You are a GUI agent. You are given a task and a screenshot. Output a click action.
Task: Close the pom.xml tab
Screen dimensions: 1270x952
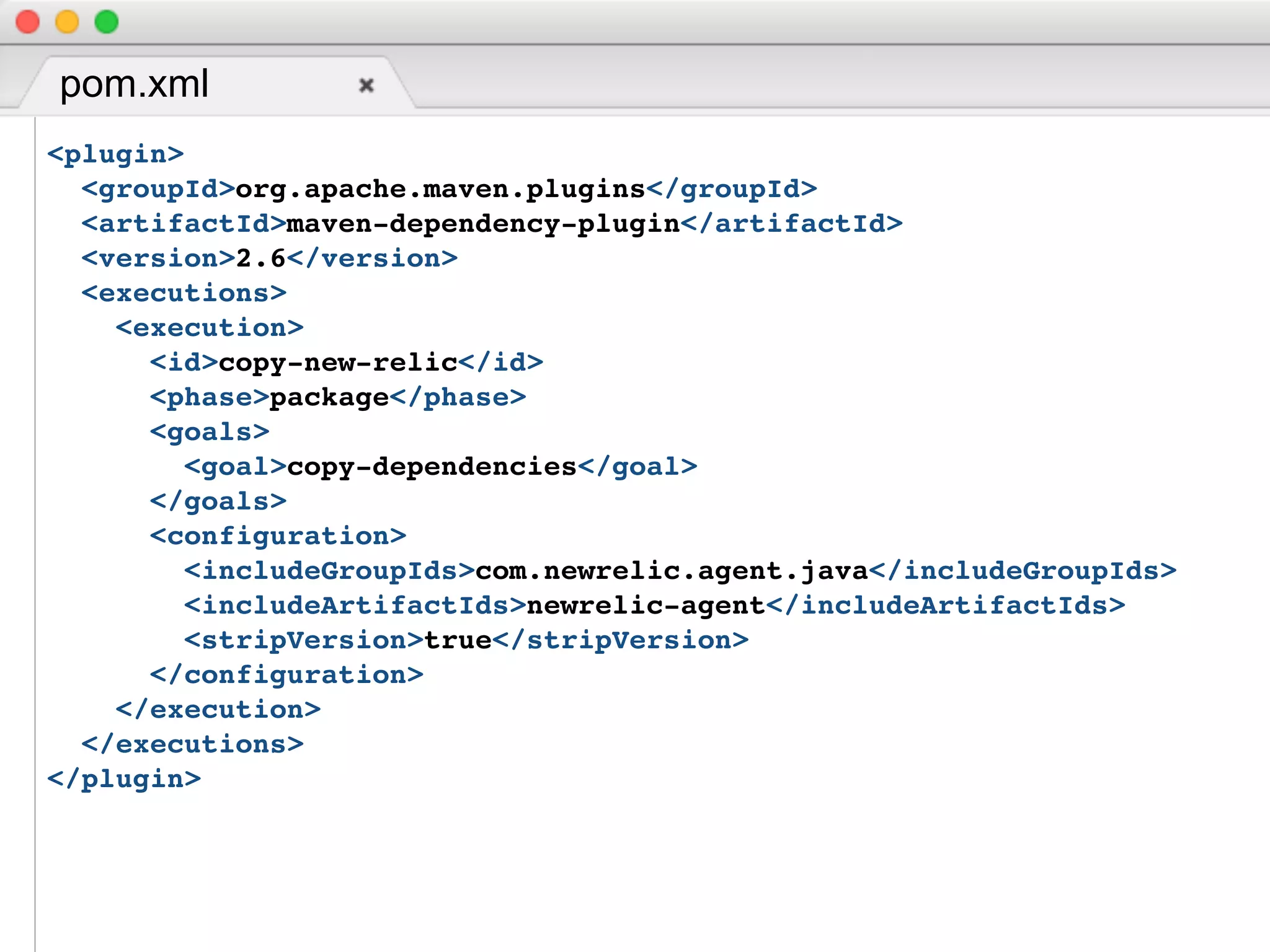pyautogui.click(x=366, y=85)
